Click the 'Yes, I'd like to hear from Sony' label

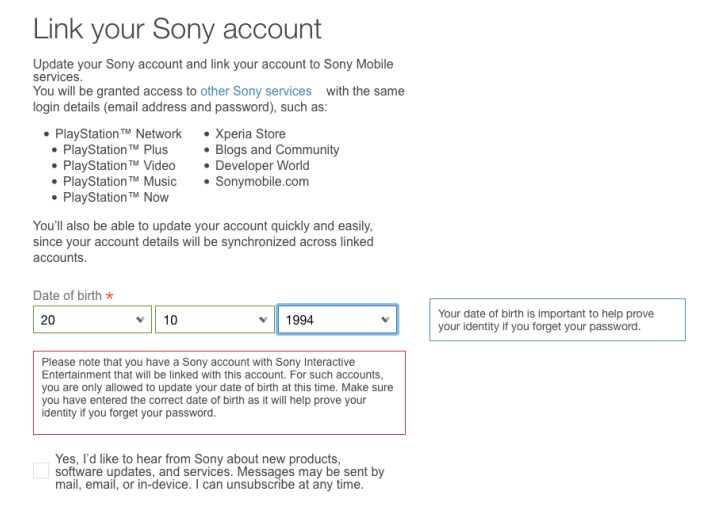click(x=219, y=471)
